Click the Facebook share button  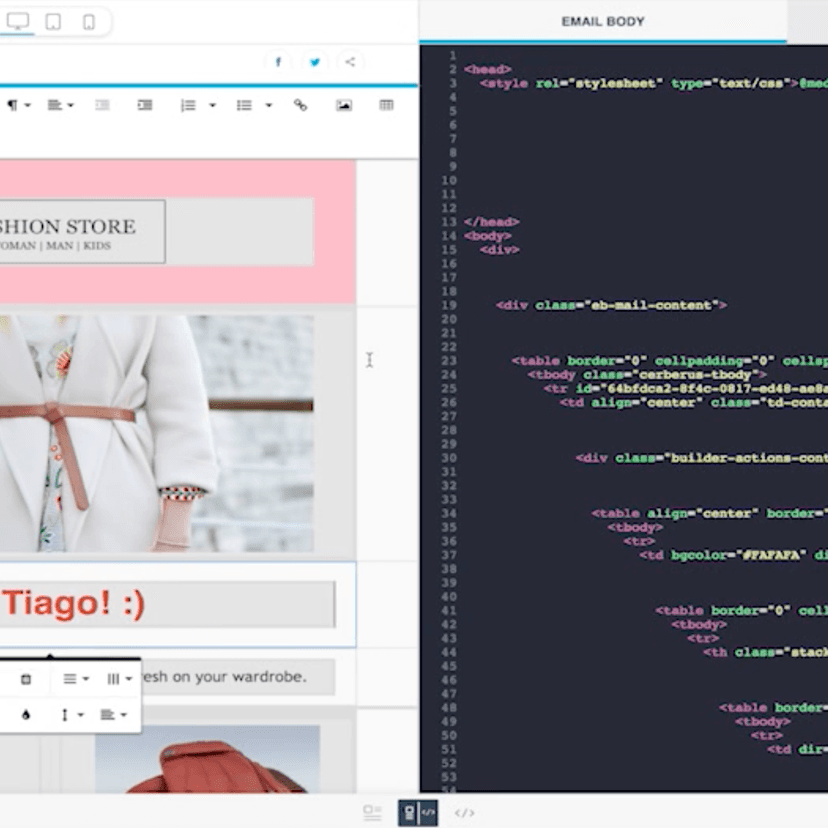point(278,61)
